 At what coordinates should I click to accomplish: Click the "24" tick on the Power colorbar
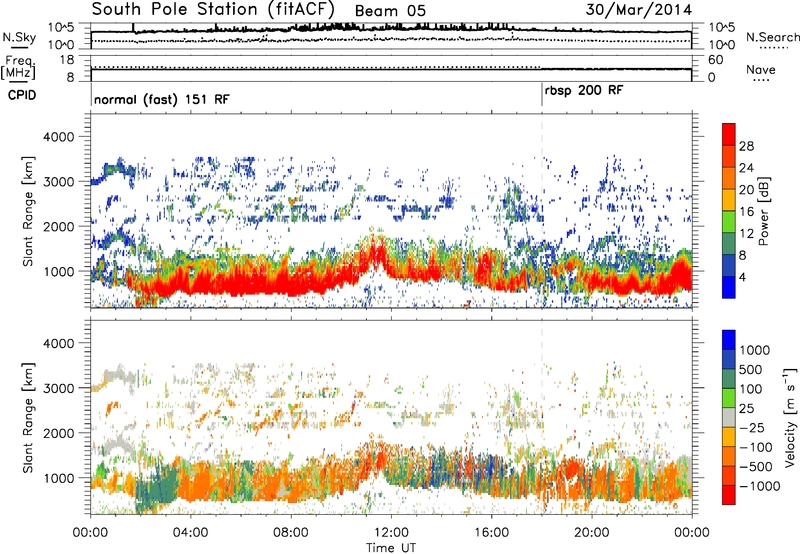click(746, 168)
